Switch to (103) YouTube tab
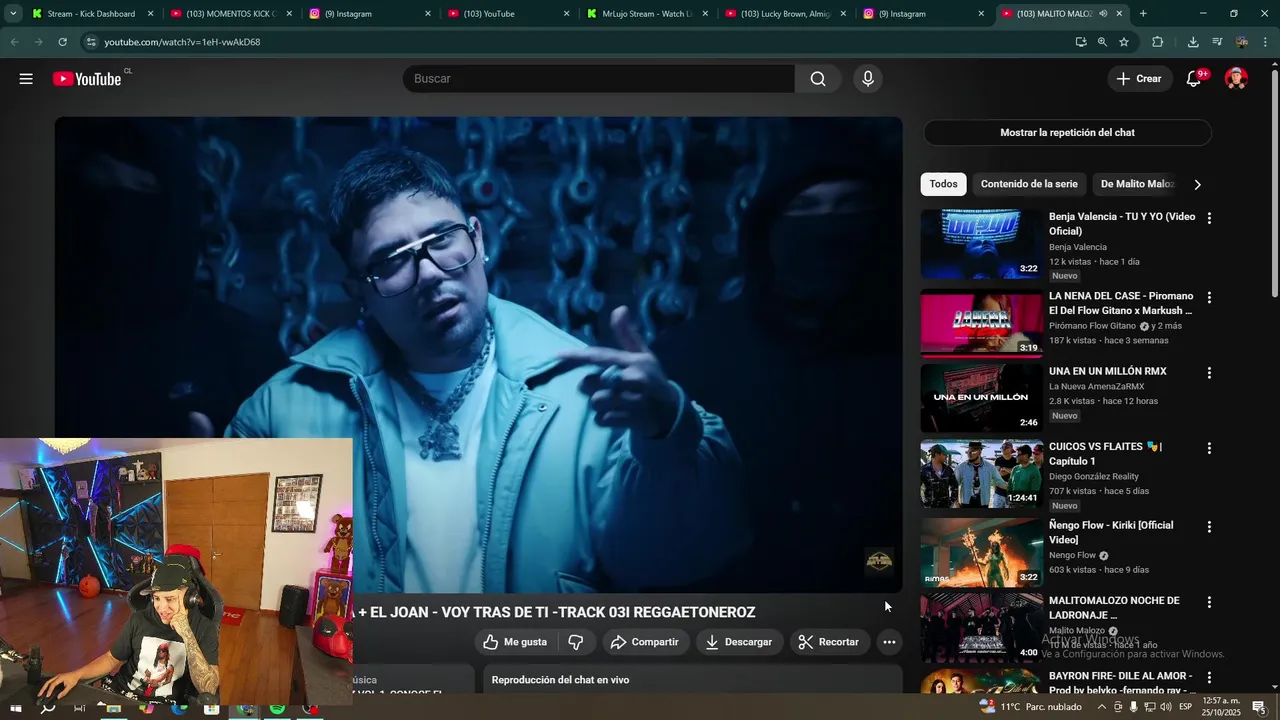 click(x=508, y=14)
